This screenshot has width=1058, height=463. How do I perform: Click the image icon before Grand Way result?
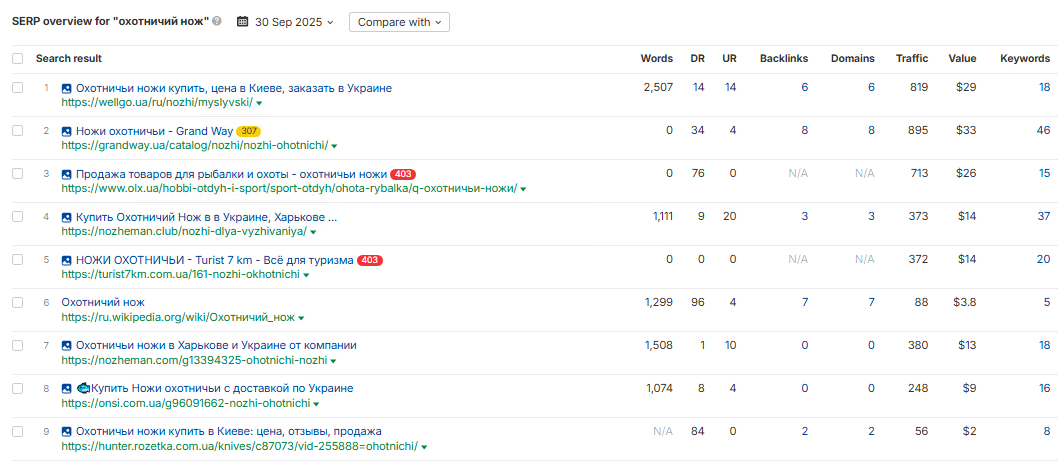tap(66, 131)
